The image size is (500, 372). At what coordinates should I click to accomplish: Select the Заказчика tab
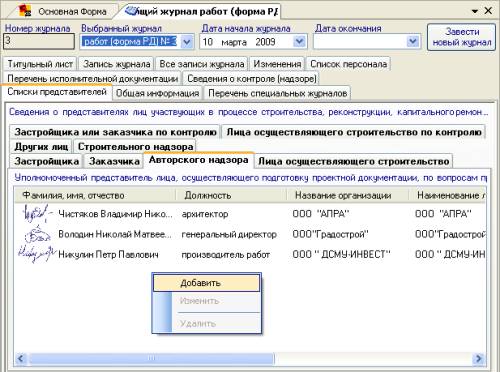[114, 161]
